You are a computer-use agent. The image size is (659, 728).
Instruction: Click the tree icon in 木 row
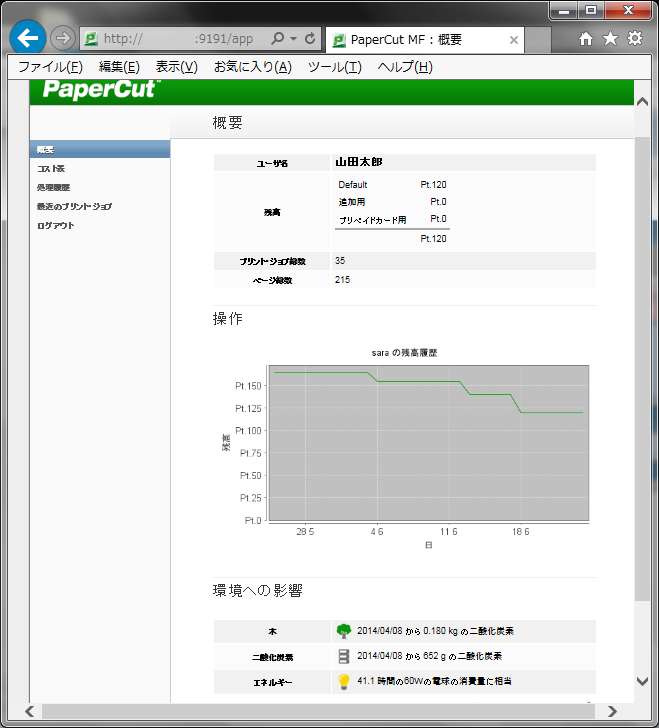coord(344,631)
